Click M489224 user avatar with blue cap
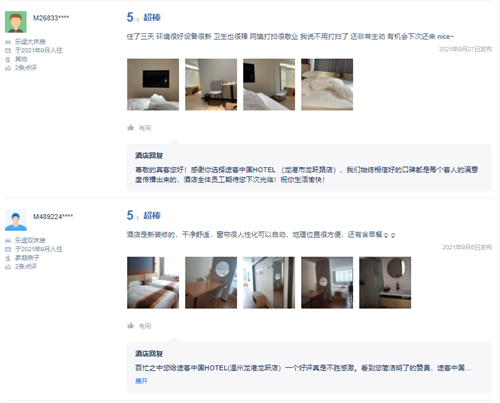This screenshot has width=500, height=403. pyautogui.click(x=16, y=220)
